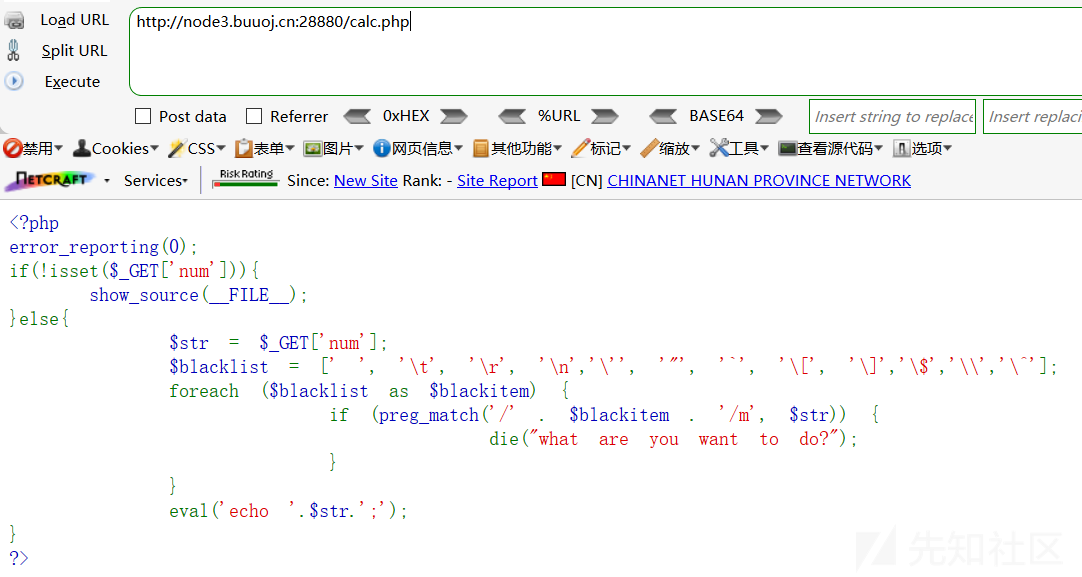Click the %URL encoding label
This screenshot has width=1082, height=577.
(559, 116)
